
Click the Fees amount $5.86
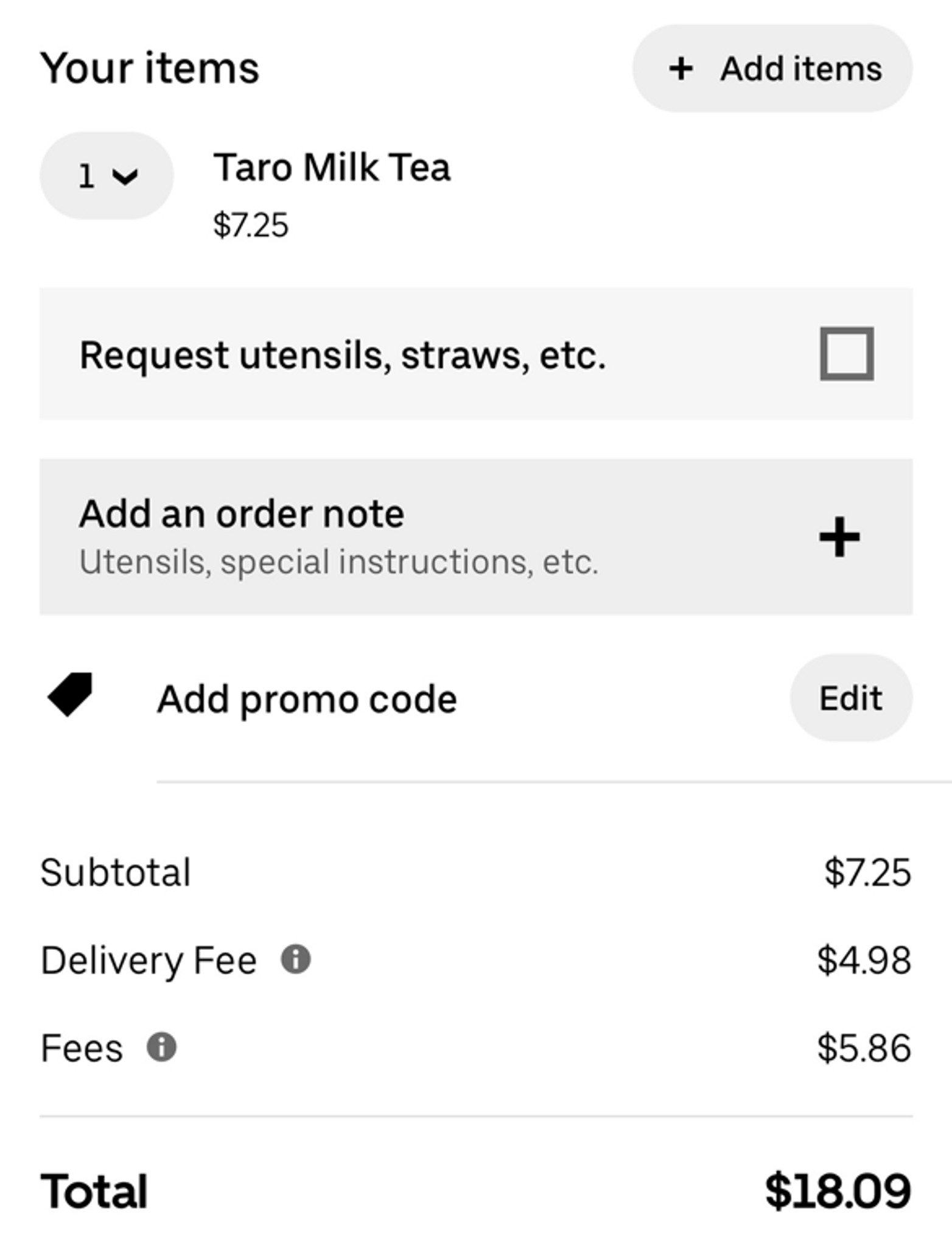click(x=864, y=1048)
